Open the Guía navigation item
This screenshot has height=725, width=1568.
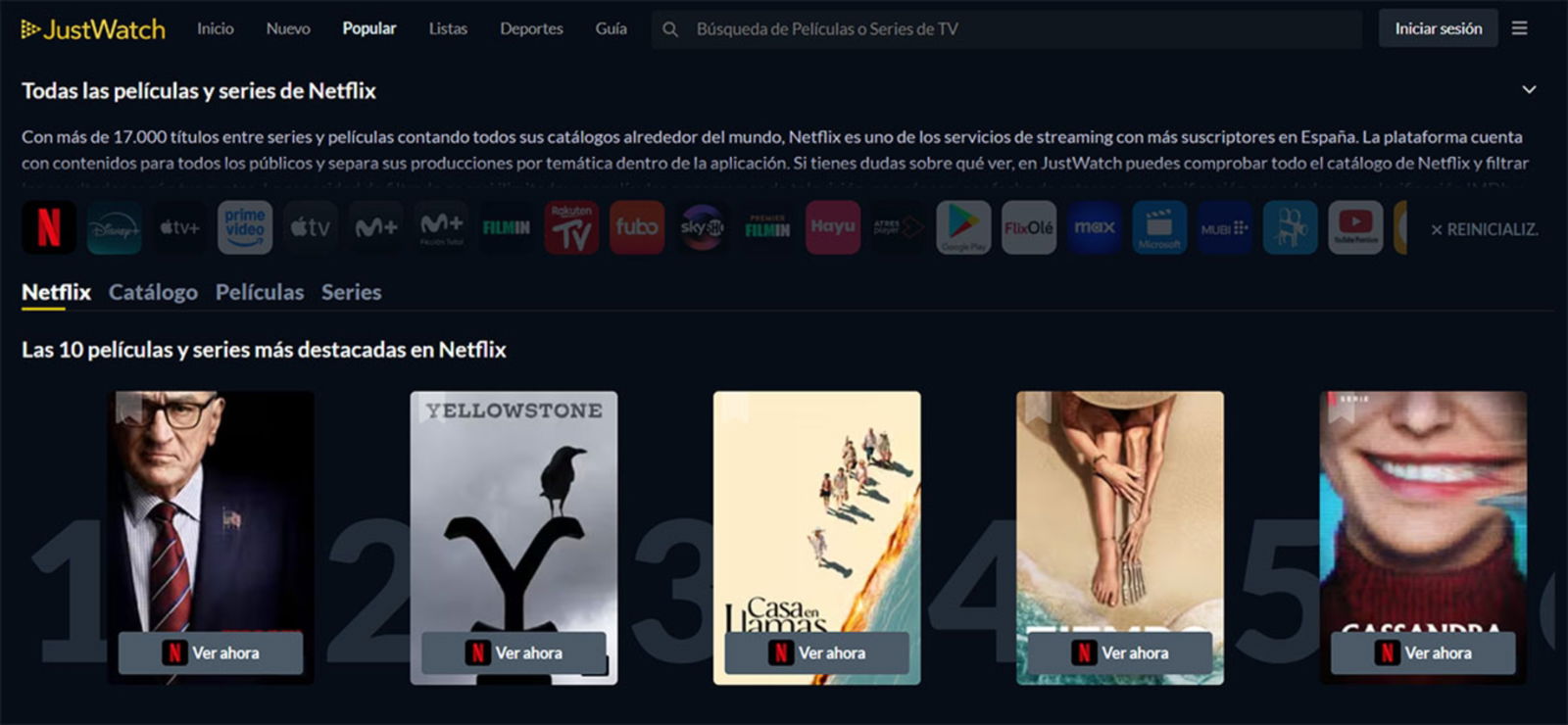click(x=611, y=28)
